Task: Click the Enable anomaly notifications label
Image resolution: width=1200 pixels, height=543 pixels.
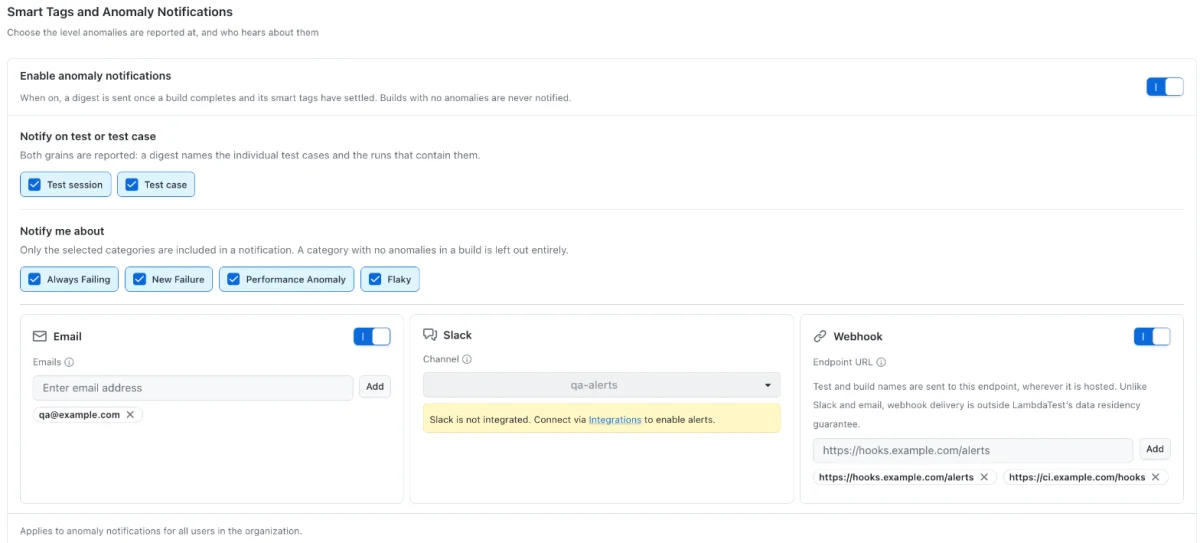Action: tap(95, 76)
